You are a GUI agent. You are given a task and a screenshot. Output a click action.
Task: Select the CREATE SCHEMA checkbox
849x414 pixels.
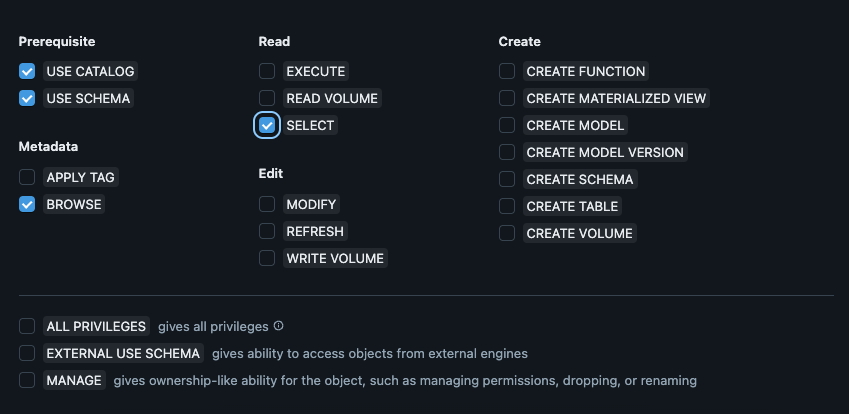[x=507, y=180]
